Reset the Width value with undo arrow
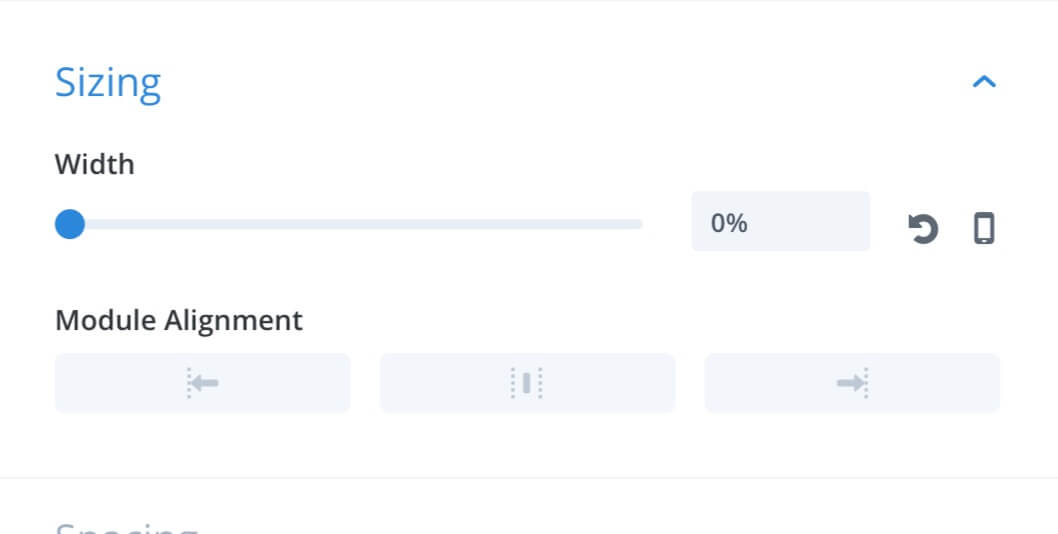Image resolution: width=1058 pixels, height=534 pixels. coord(923,228)
